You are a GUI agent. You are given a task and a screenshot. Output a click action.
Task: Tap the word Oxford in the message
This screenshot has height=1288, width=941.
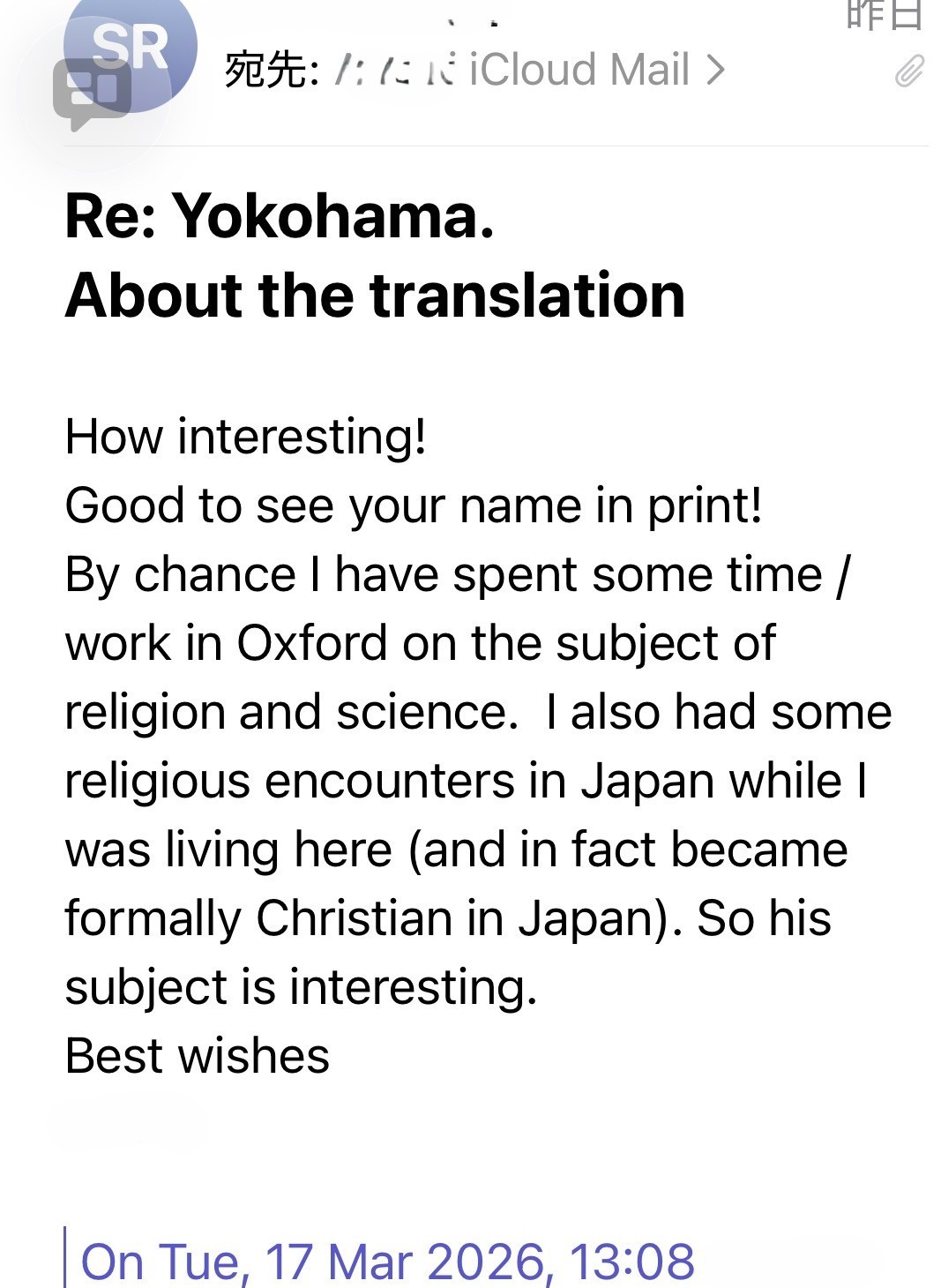click(x=311, y=643)
